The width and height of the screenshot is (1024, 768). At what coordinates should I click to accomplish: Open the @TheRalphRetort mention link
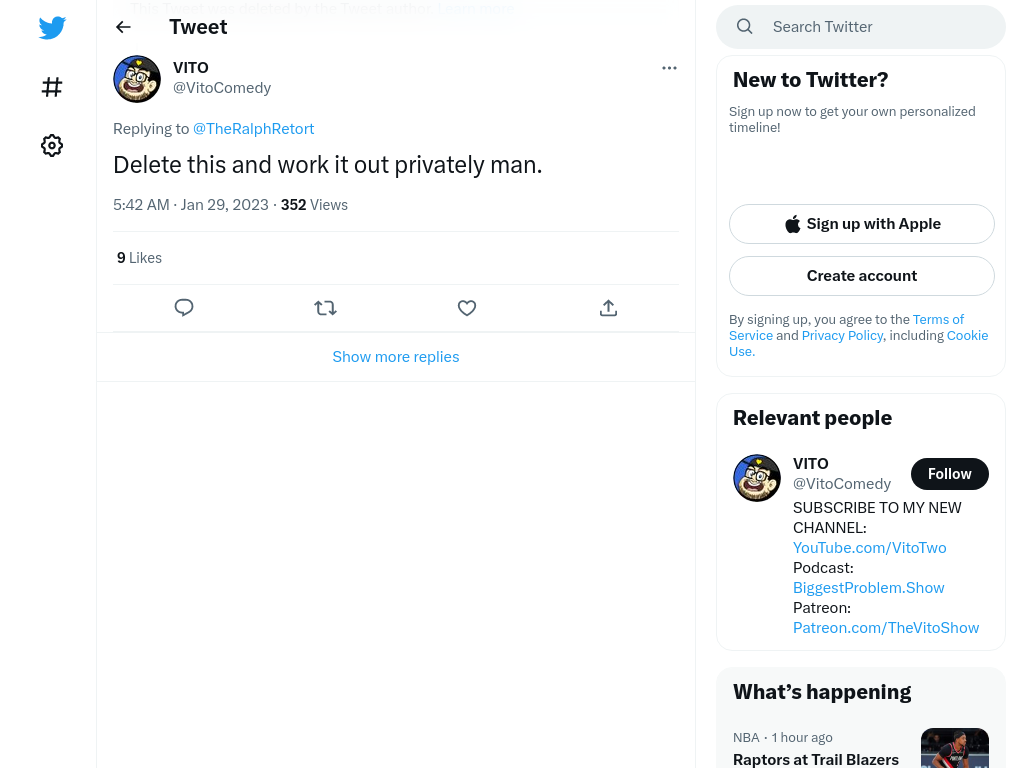point(253,129)
